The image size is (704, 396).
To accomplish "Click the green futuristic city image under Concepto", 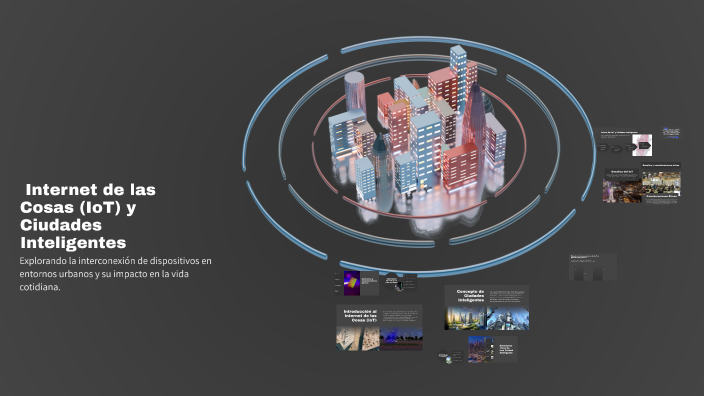I will [x=465, y=318].
